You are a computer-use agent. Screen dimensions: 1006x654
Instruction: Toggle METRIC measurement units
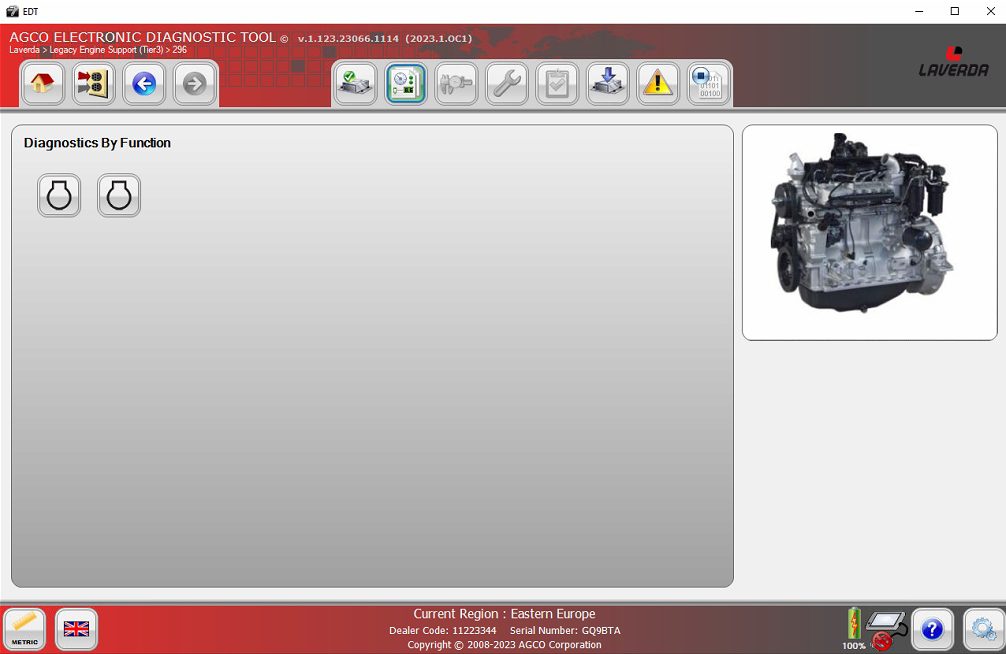click(x=25, y=629)
